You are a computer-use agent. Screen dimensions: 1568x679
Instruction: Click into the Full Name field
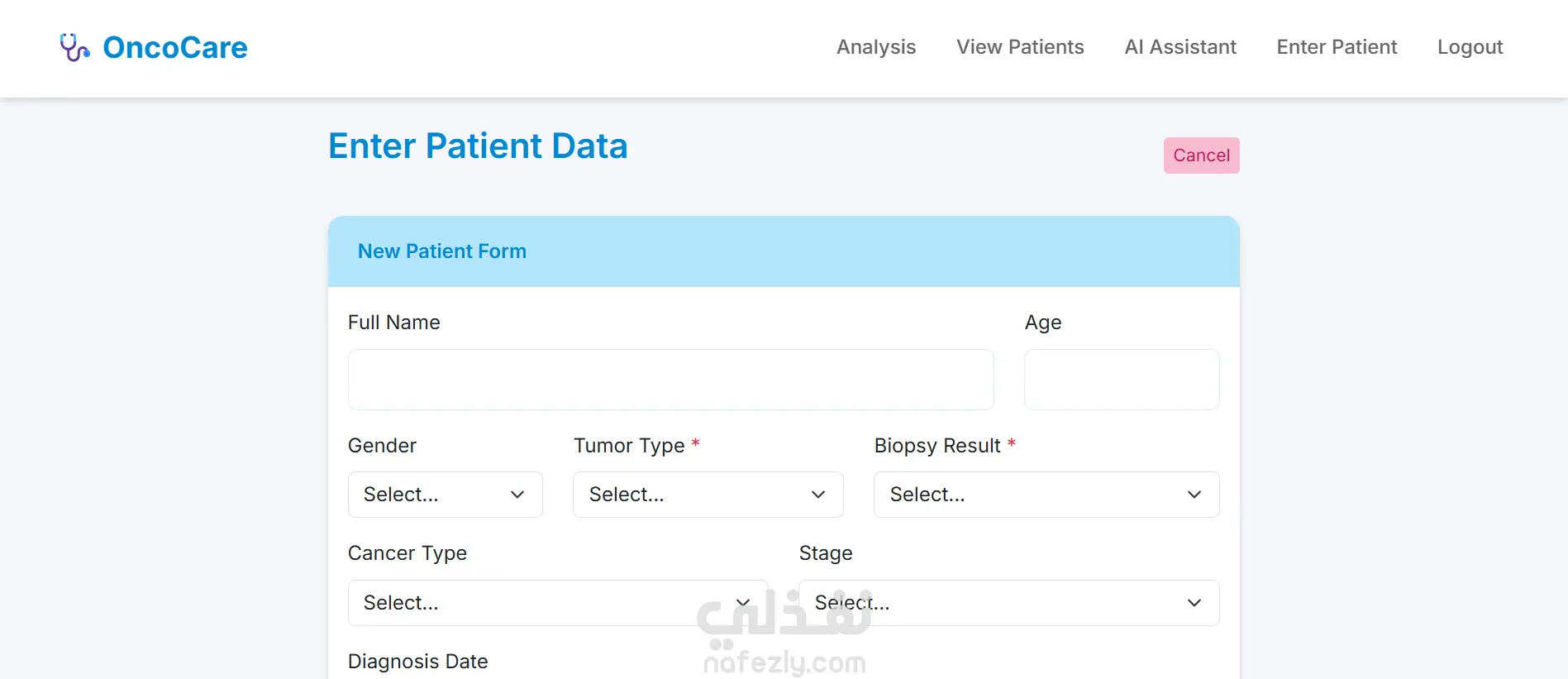pyautogui.click(x=670, y=380)
